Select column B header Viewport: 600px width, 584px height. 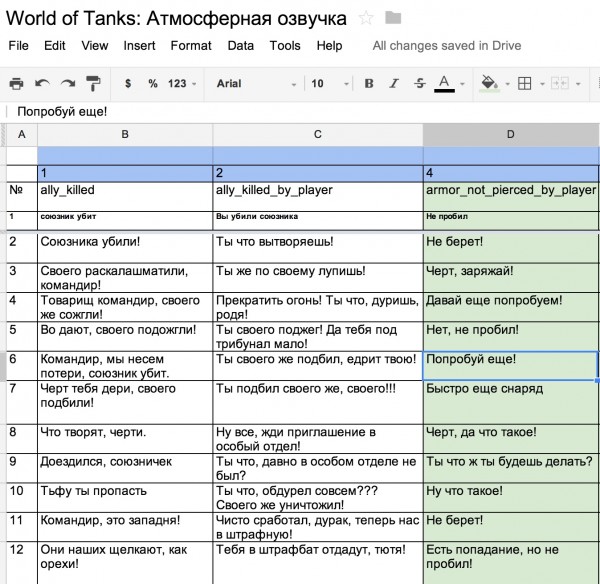point(125,134)
